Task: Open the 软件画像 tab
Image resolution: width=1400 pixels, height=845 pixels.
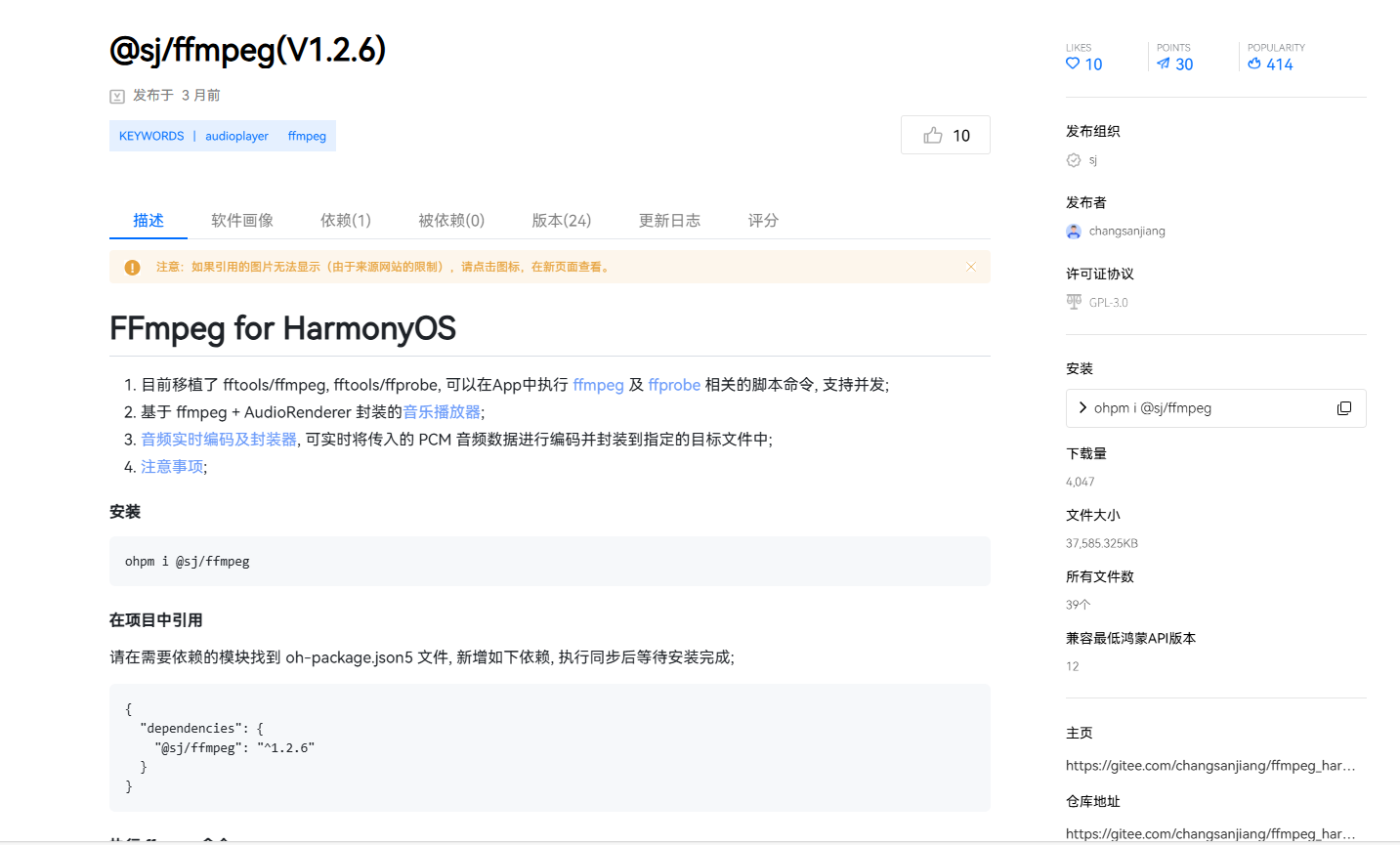Action: [x=242, y=221]
